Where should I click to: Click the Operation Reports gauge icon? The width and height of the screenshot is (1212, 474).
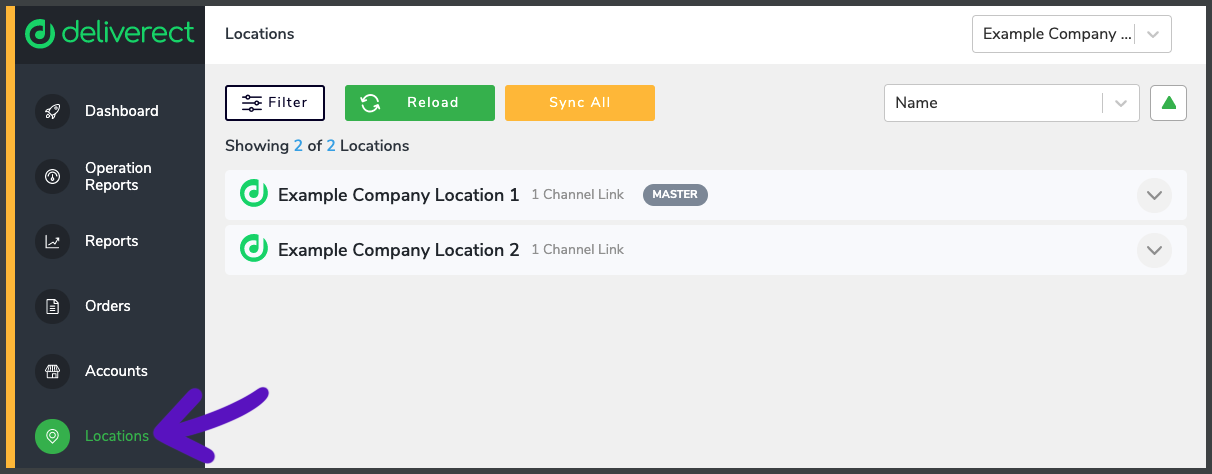52,176
